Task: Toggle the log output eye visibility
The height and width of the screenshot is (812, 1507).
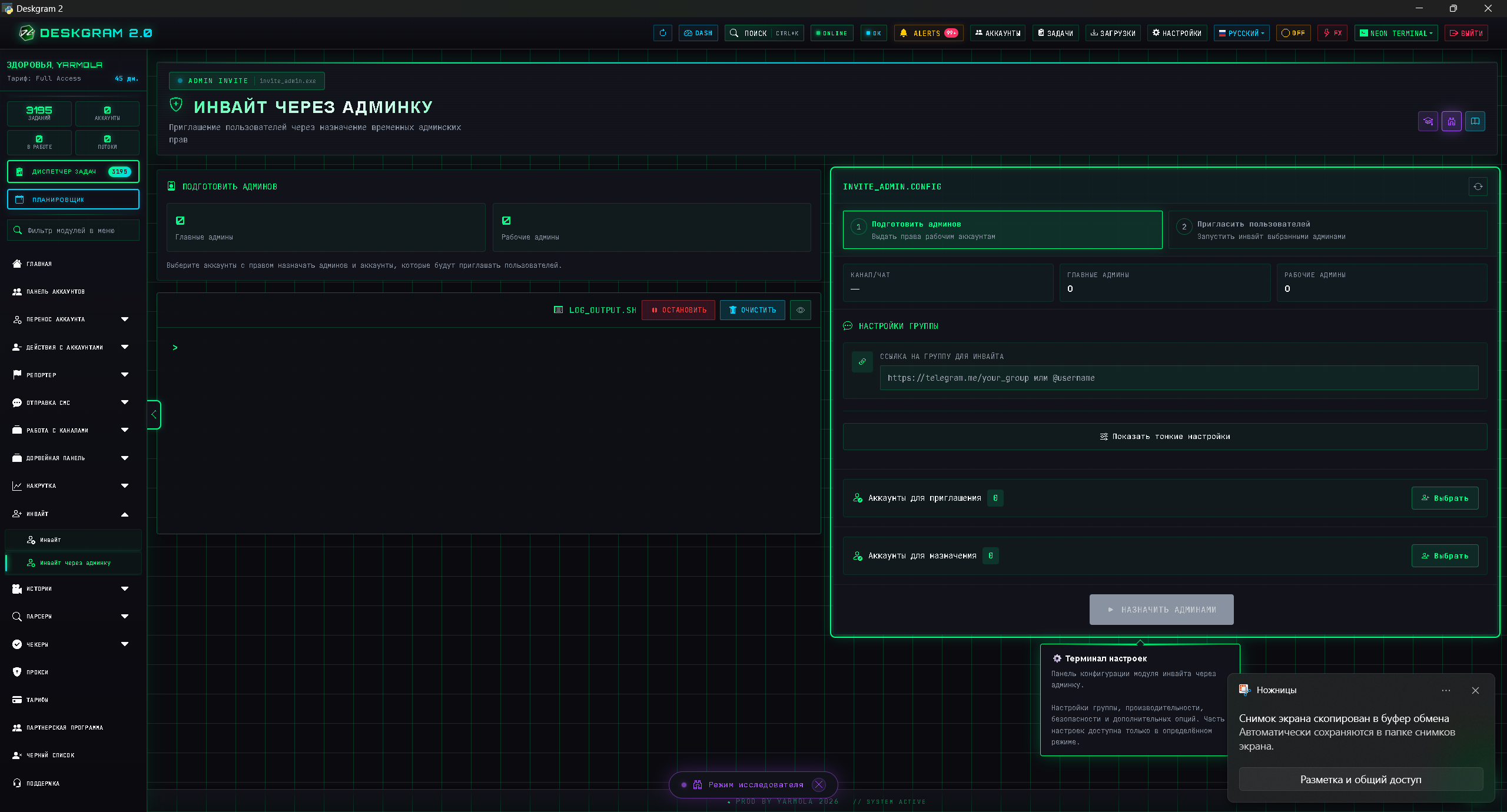Action: pos(800,310)
